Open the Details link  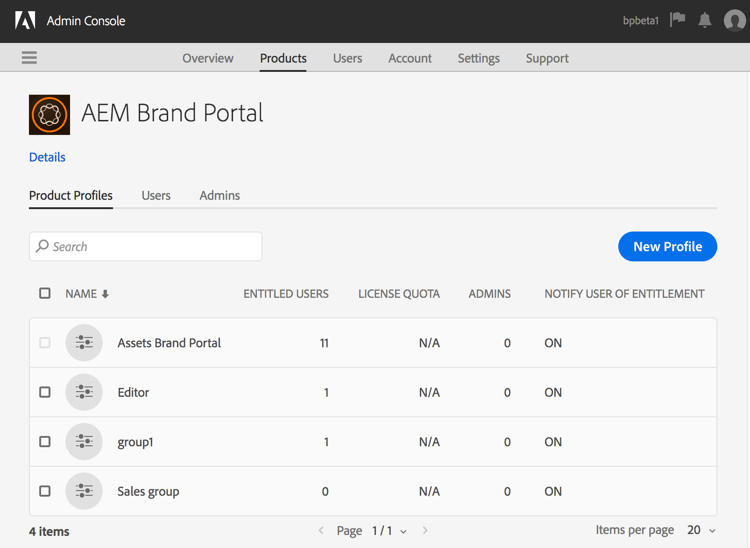[x=47, y=157]
